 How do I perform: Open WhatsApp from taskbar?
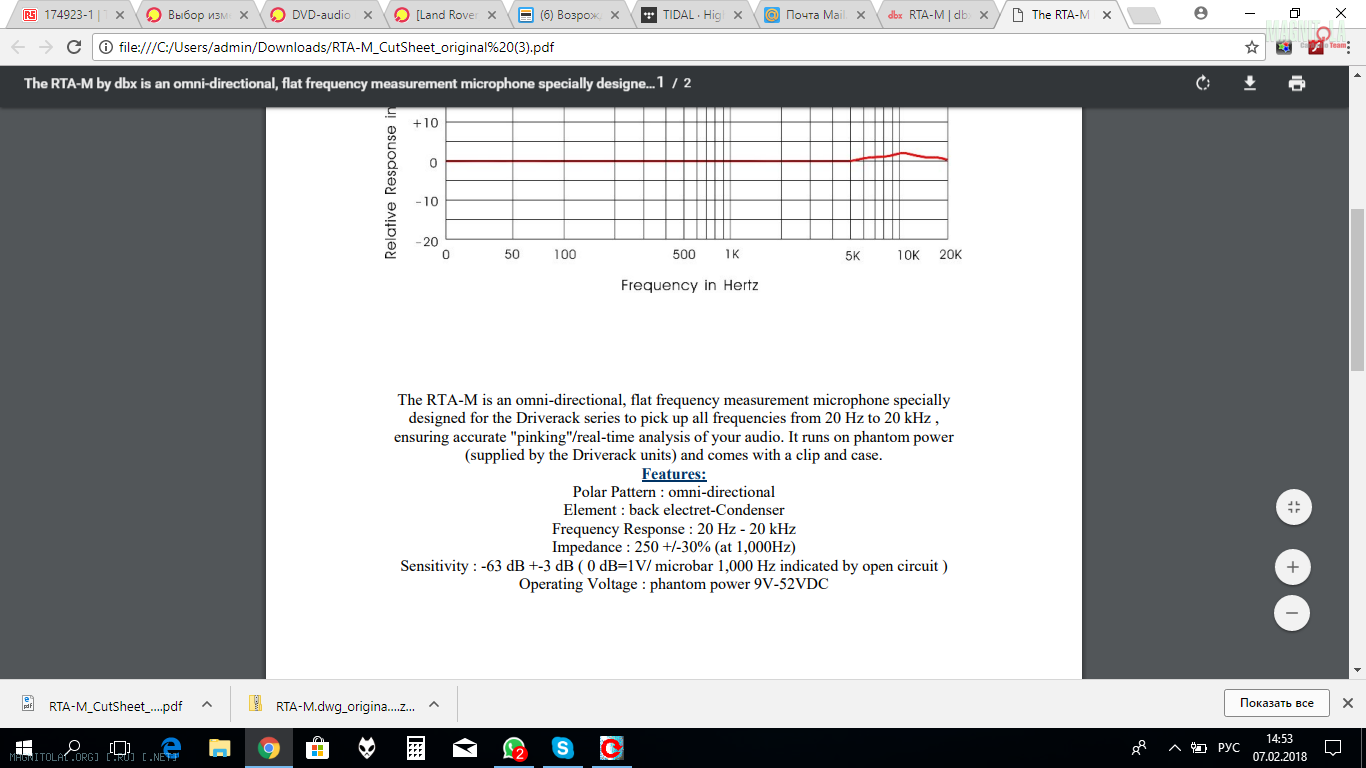point(513,748)
